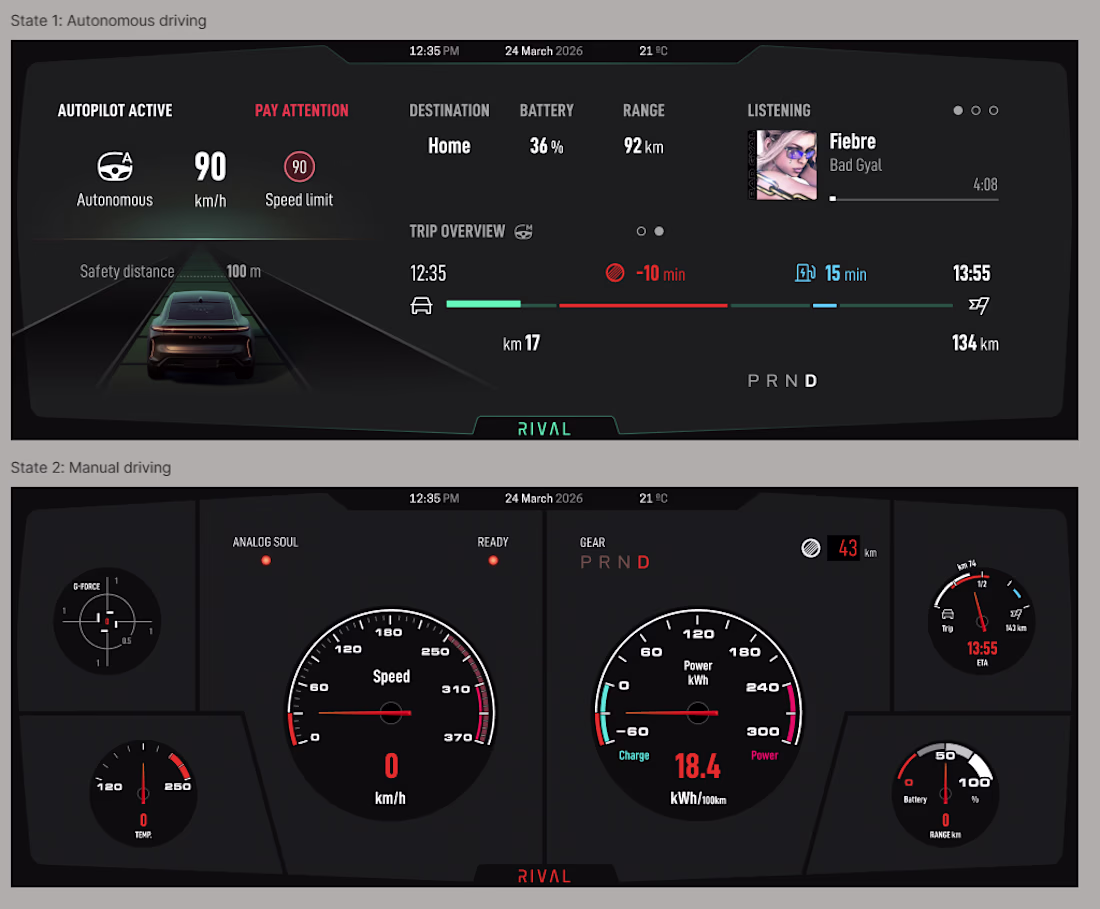The width and height of the screenshot is (1100, 909).
Task: Tap the 13:55 arrival time in trip overview
Action: click(972, 273)
